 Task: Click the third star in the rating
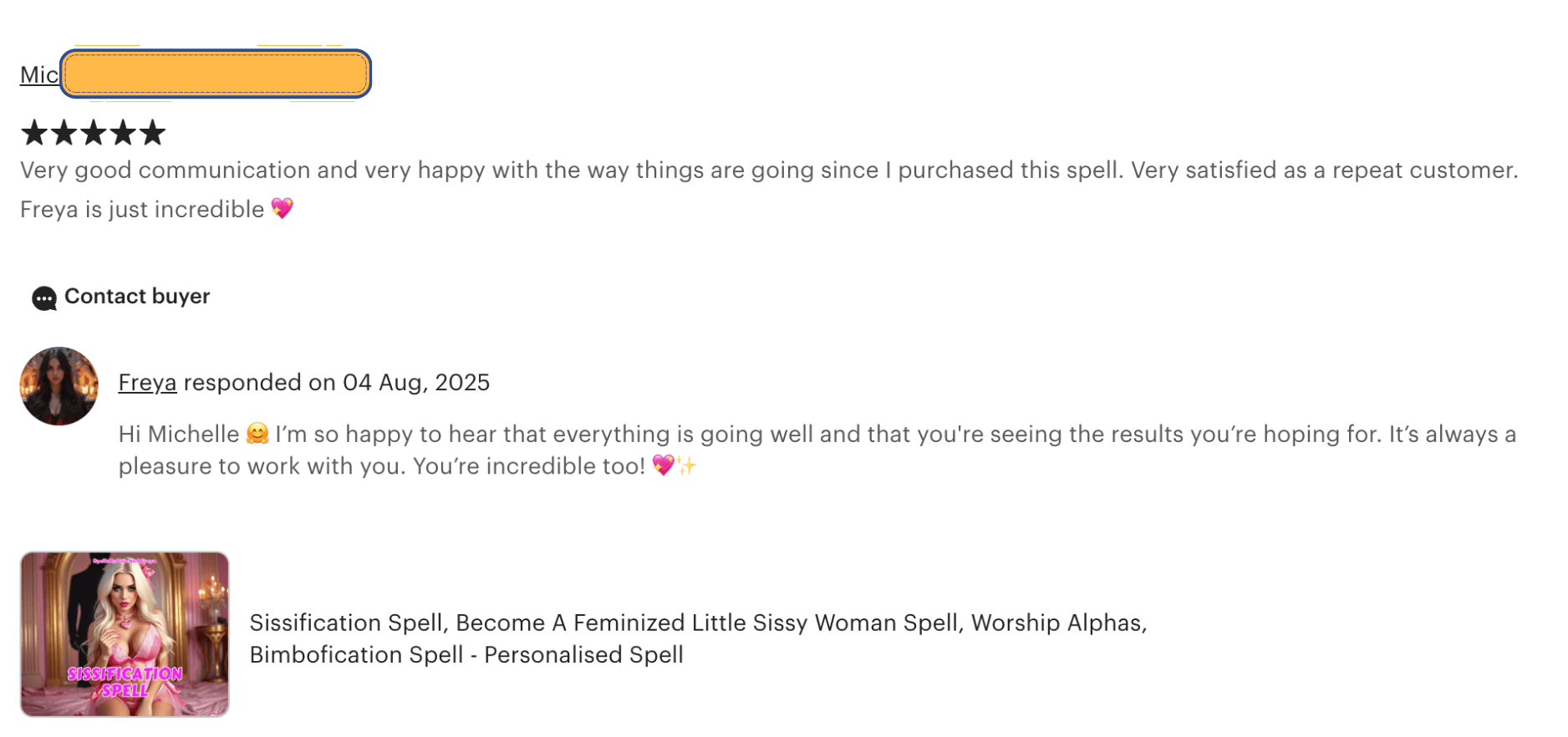(94, 133)
